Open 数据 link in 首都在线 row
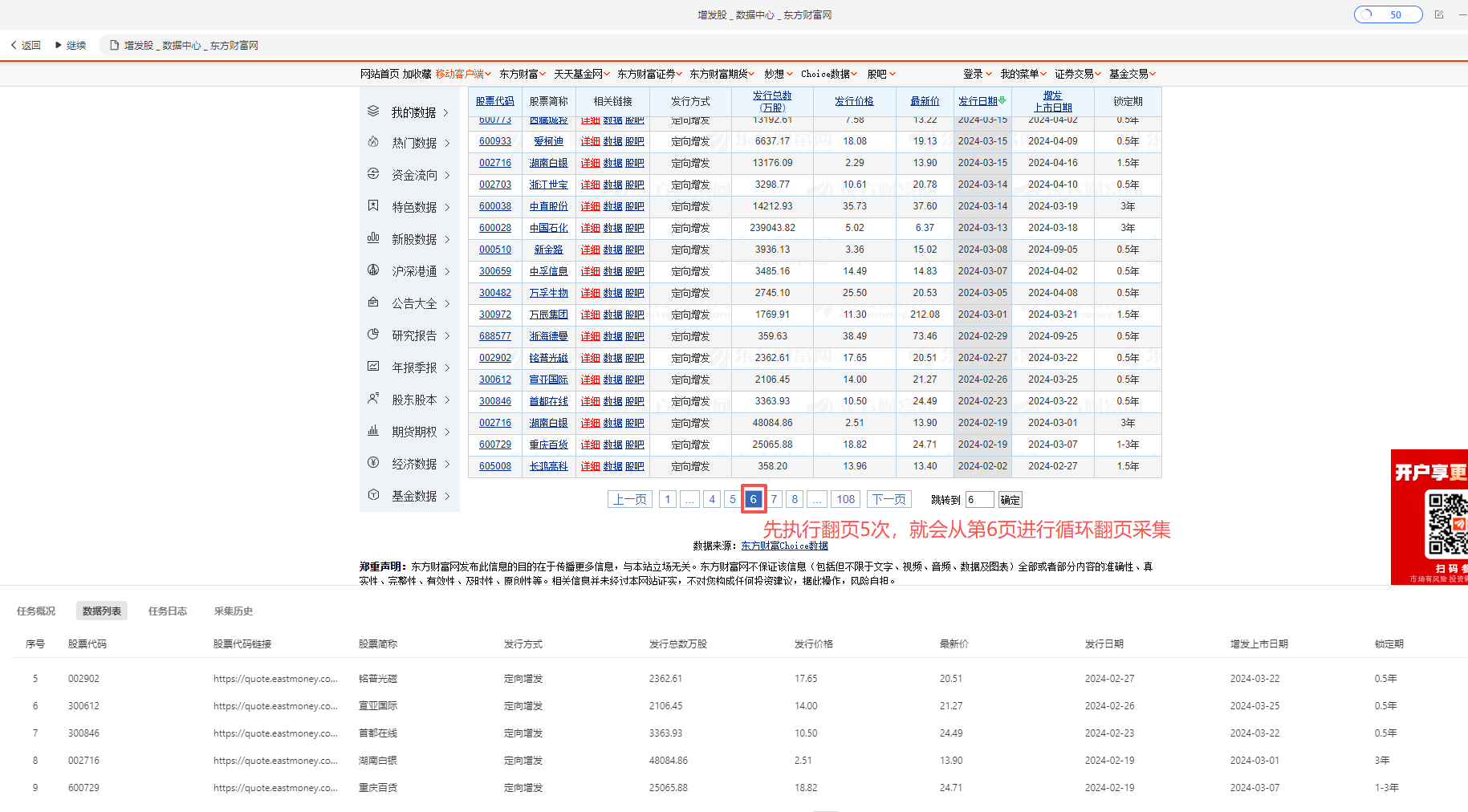 [613, 401]
